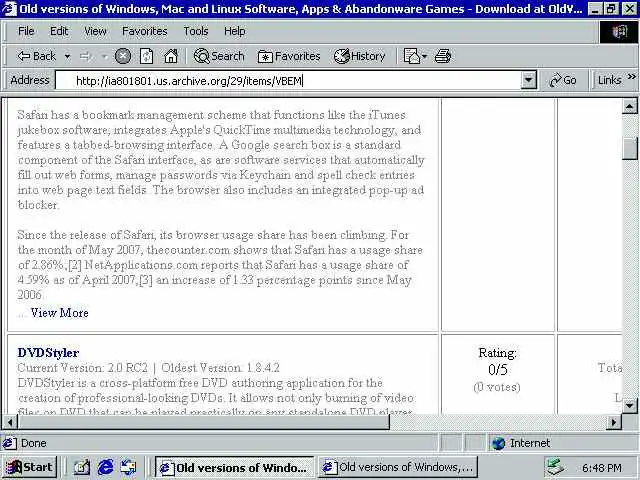The image size is (640, 480).
Task: Click the title bar IE page icon
Action: [9, 9]
